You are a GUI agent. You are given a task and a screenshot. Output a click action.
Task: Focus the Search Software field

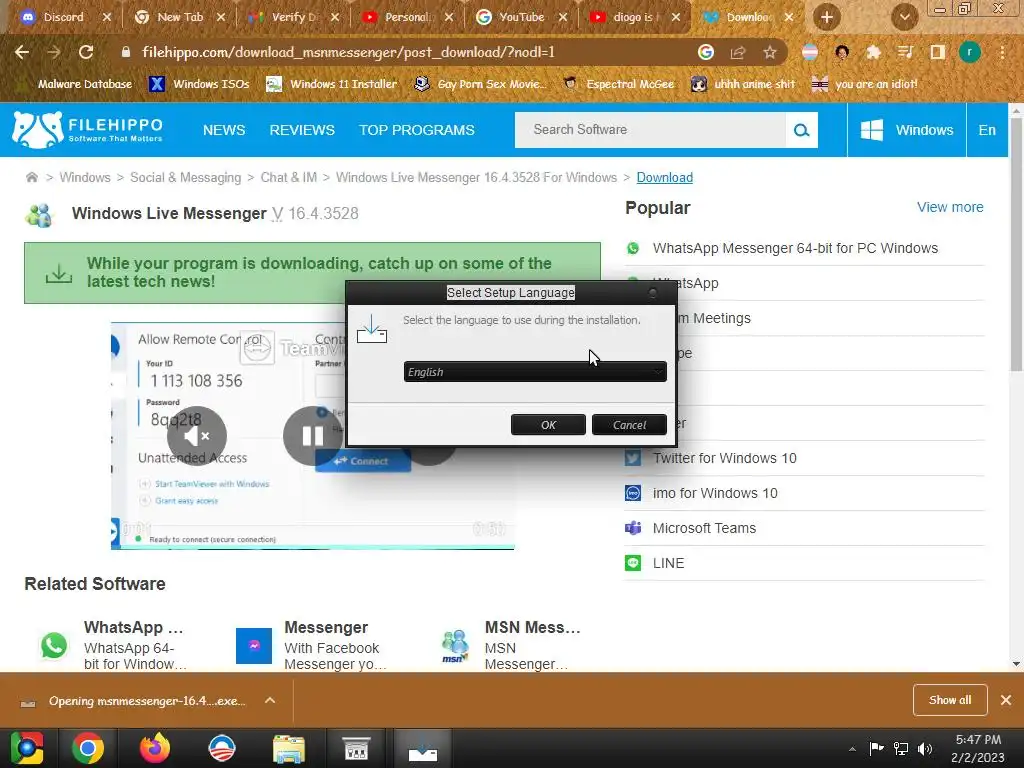tap(650, 130)
